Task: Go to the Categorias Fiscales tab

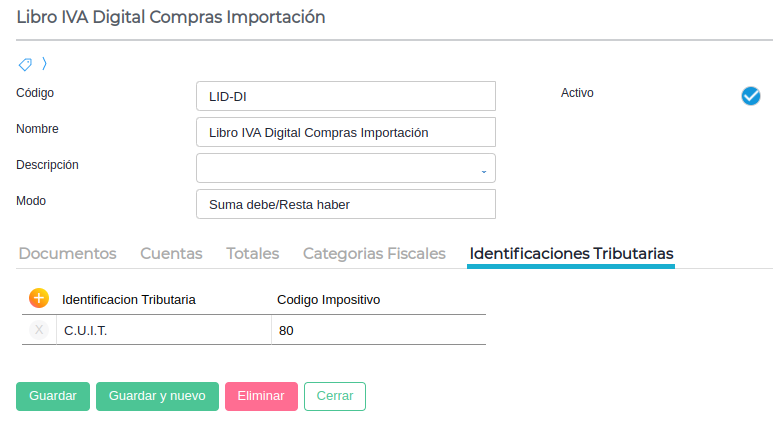Action: [374, 254]
